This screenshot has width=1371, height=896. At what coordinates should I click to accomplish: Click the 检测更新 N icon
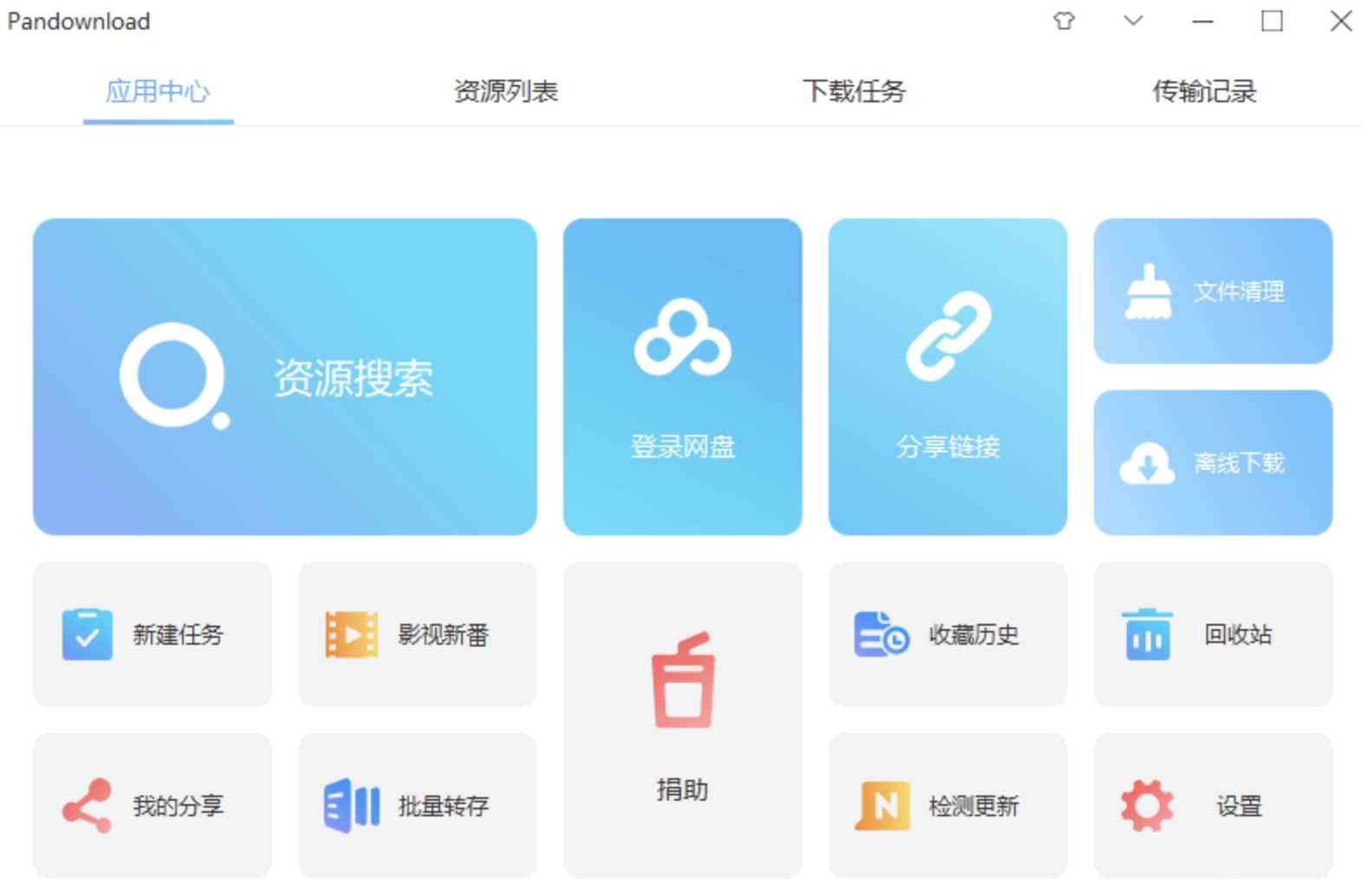pyautogui.click(x=882, y=806)
